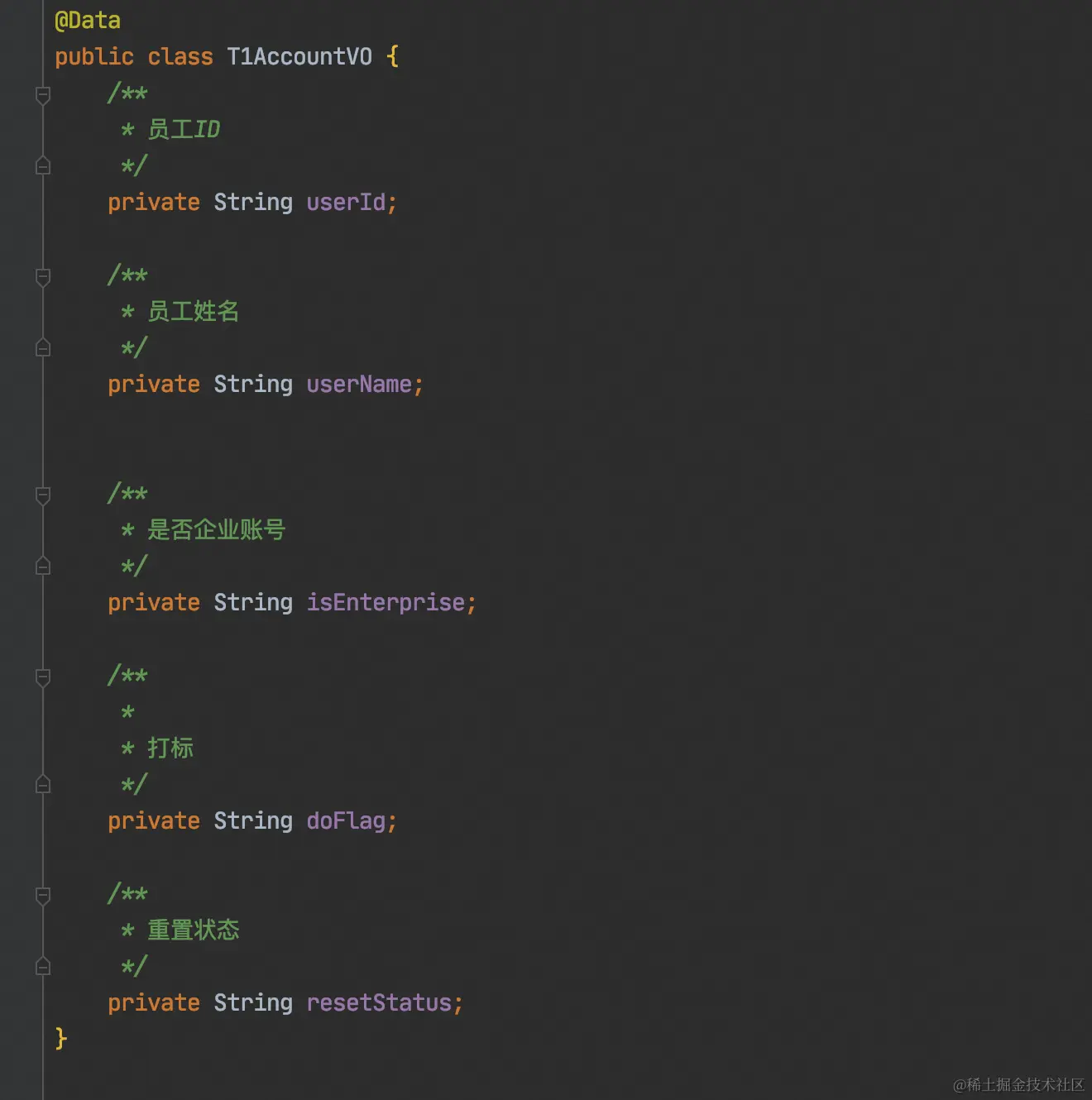Click the closing brace of the class
The height and width of the screenshot is (1100, 1092).
click(61, 1038)
